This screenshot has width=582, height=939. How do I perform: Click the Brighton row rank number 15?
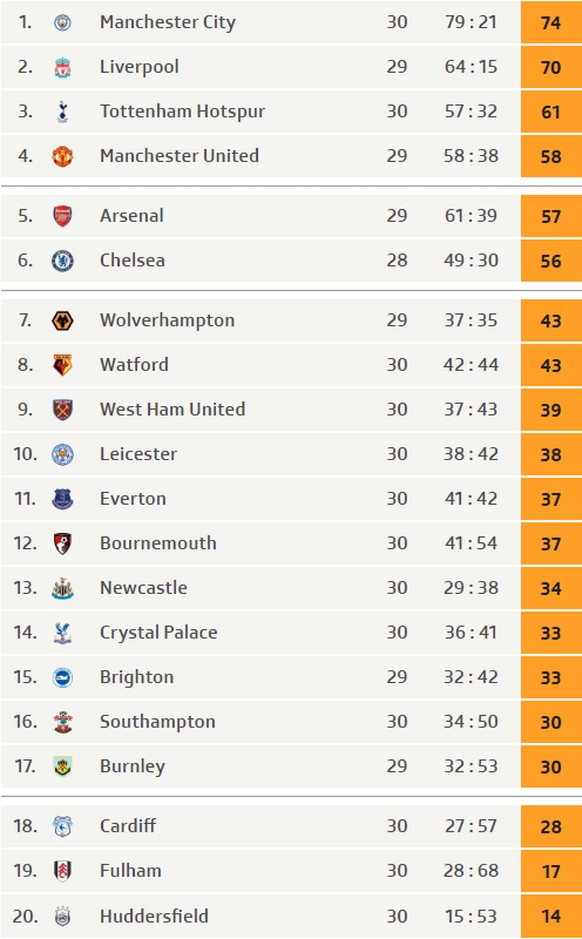pyautogui.click(x=25, y=677)
